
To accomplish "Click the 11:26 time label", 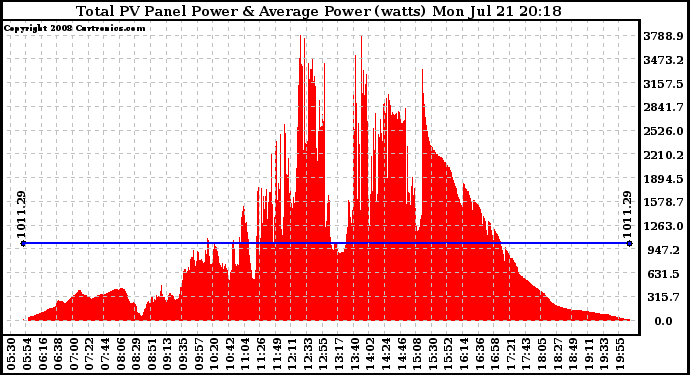I will pos(261,354).
